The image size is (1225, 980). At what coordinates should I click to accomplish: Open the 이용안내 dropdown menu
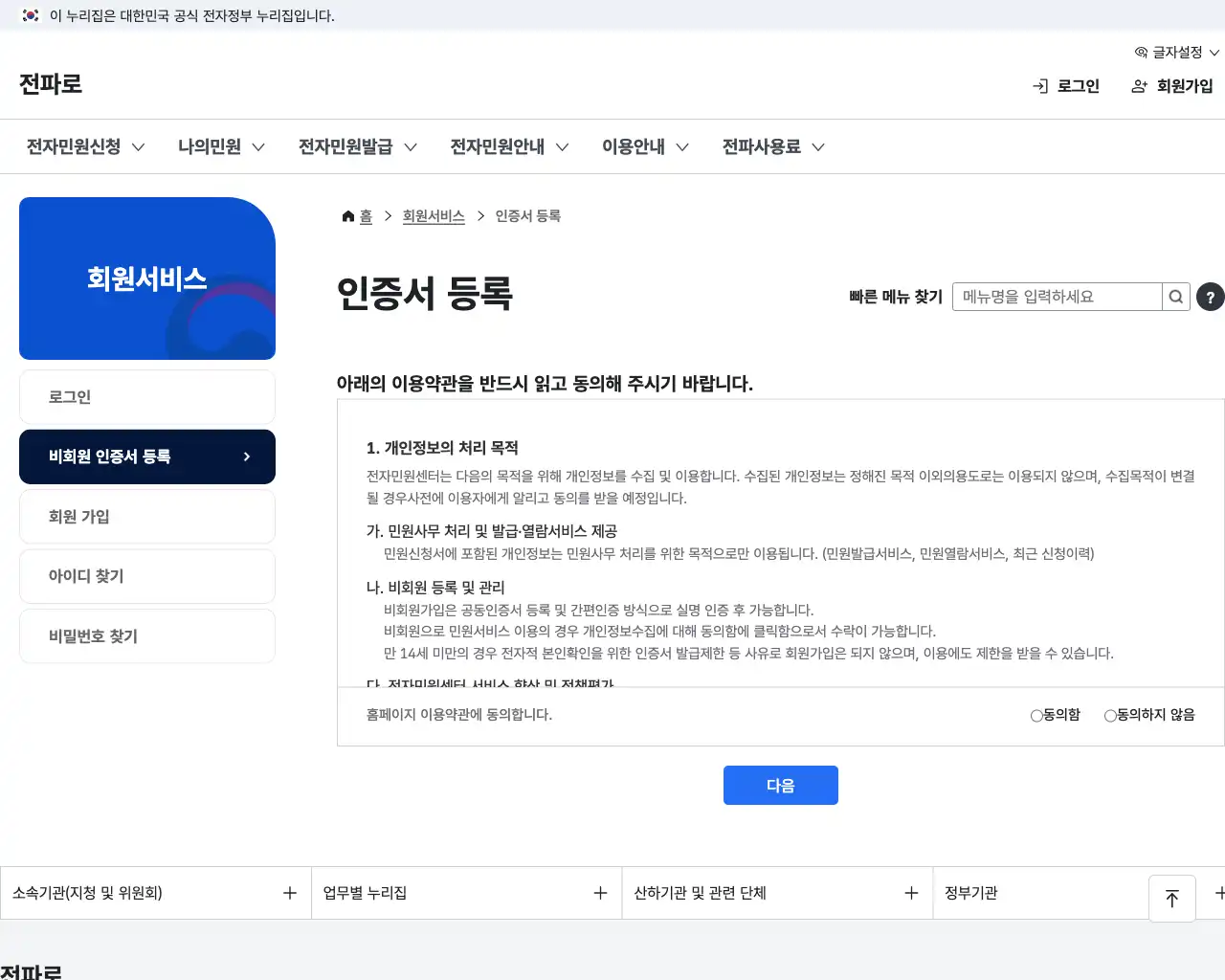coord(646,146)
